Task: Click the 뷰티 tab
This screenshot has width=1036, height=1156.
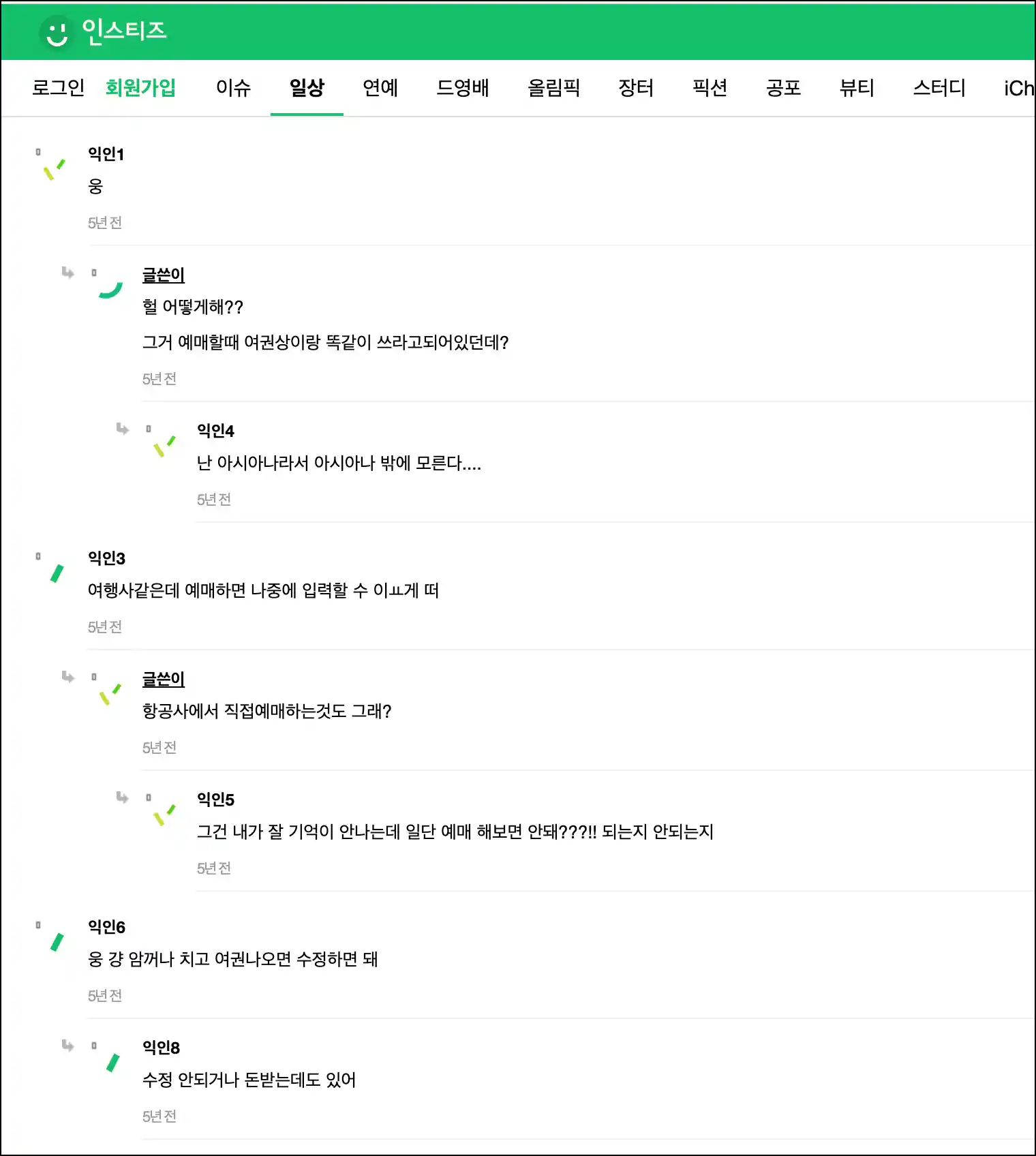Action: pyautogui.click(x=857, y=88)
